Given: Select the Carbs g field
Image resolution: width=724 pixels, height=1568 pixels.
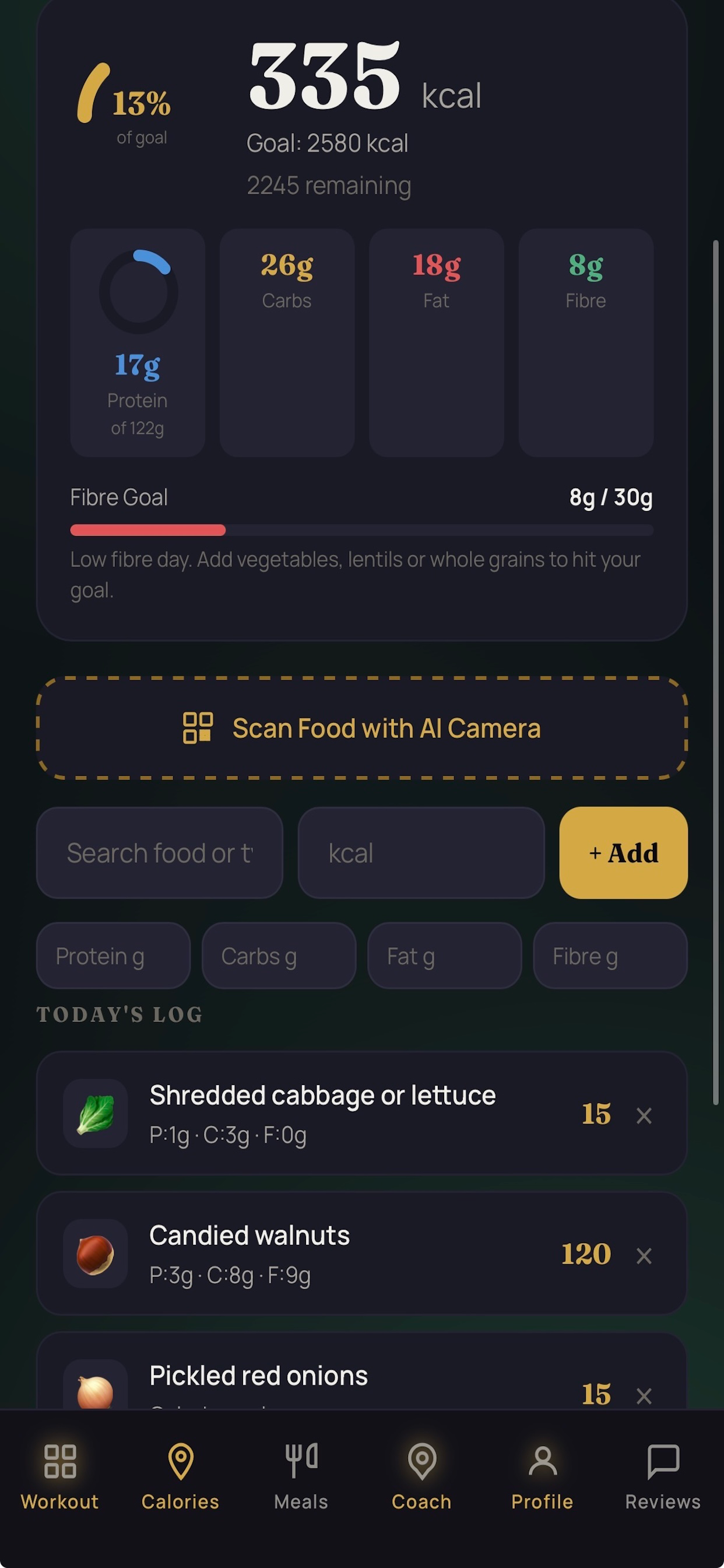Looking at the screenshot, I should pos(279,956).
